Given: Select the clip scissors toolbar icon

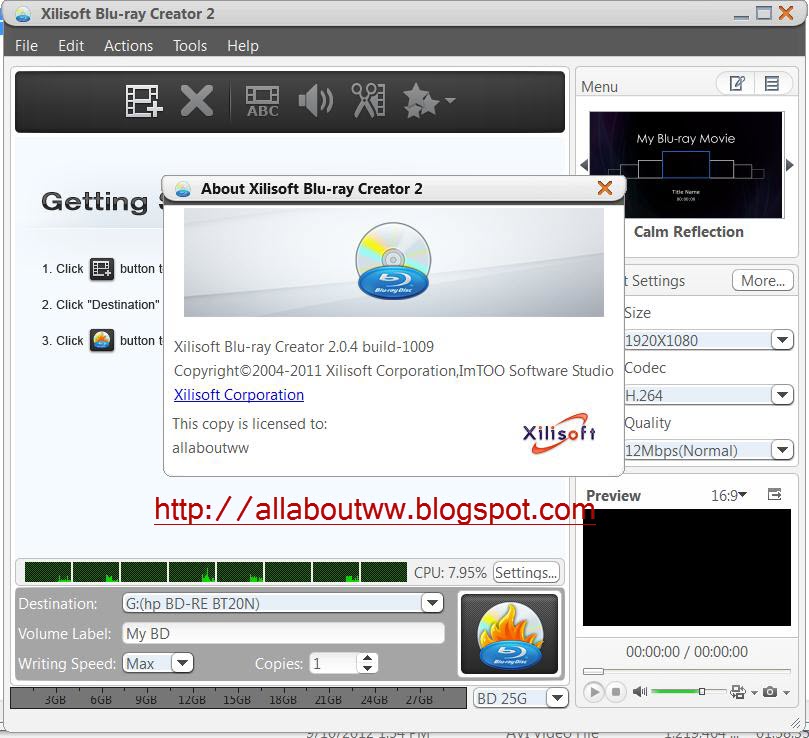Looking at the screenshot, I should 368,101.
